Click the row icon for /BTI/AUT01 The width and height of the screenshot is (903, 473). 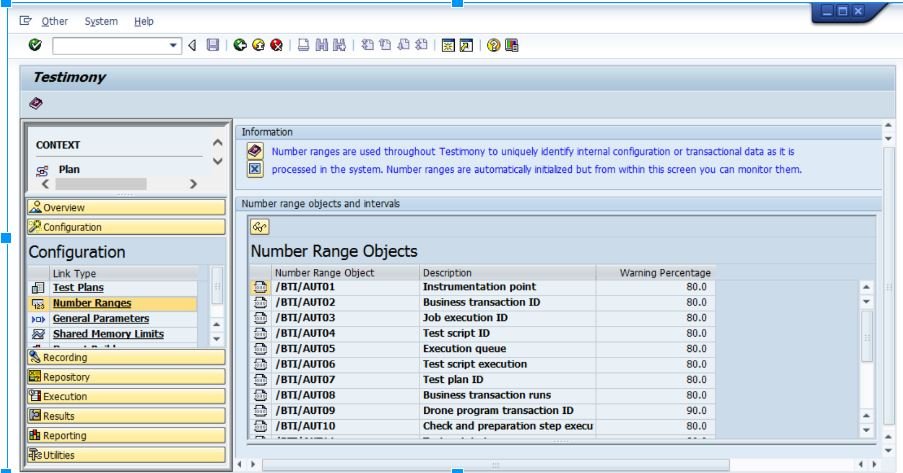pyautogui.click(x=260, y=287)
